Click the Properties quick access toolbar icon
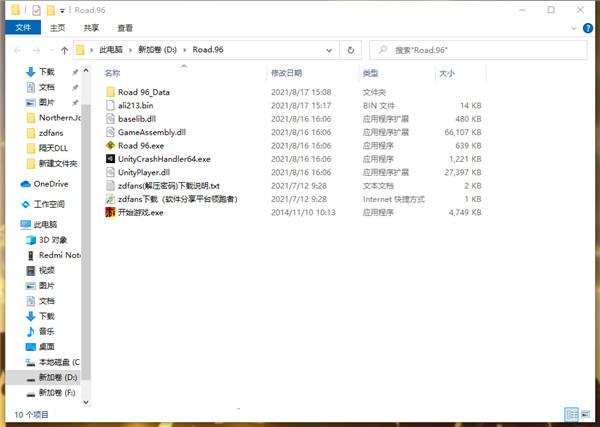Image resolution: width=600 pixels, height=427 pixels. click(x=36, y=10)
